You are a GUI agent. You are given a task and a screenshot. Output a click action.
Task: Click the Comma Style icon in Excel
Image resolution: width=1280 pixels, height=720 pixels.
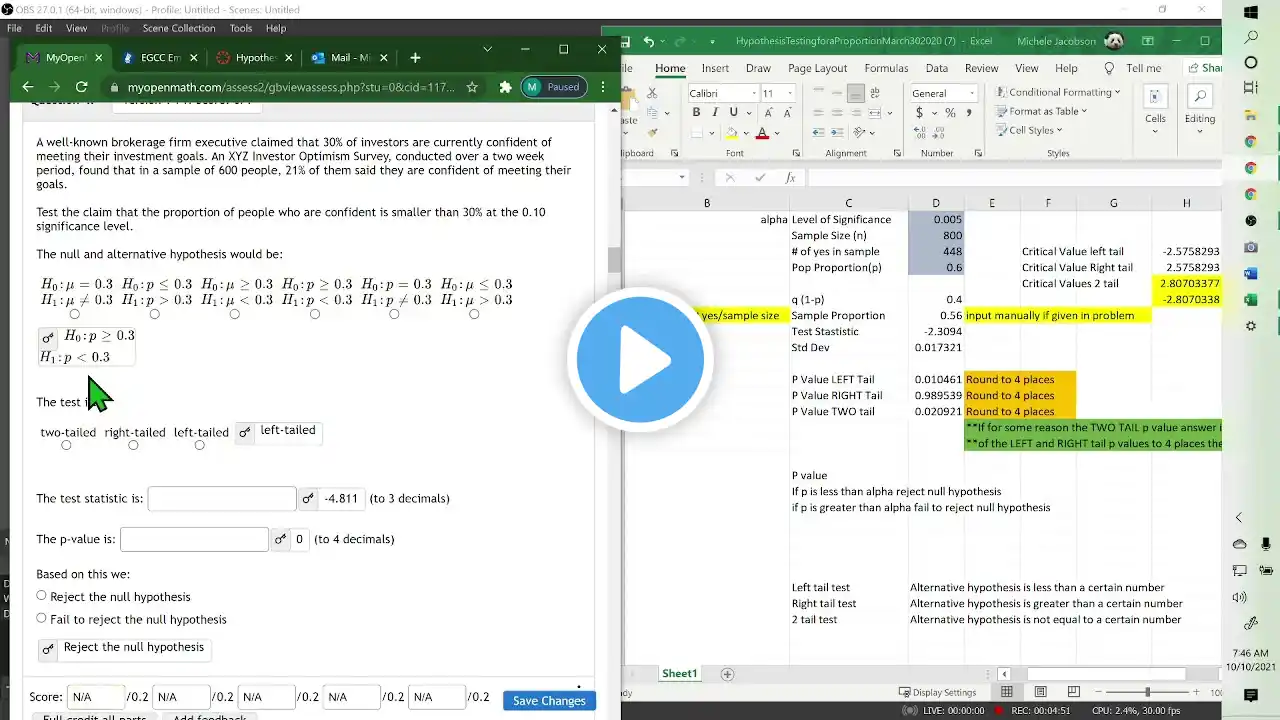tap(969, 113)
